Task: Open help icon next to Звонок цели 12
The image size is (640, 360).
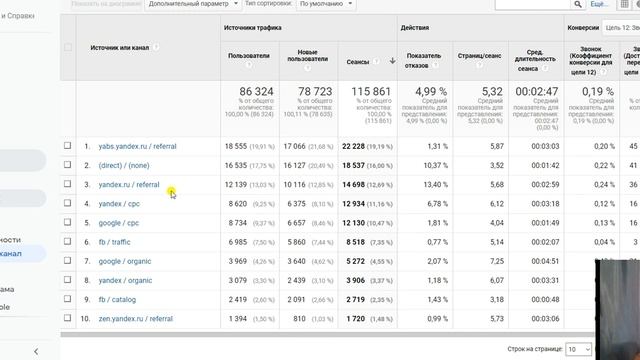Action: 603,72
